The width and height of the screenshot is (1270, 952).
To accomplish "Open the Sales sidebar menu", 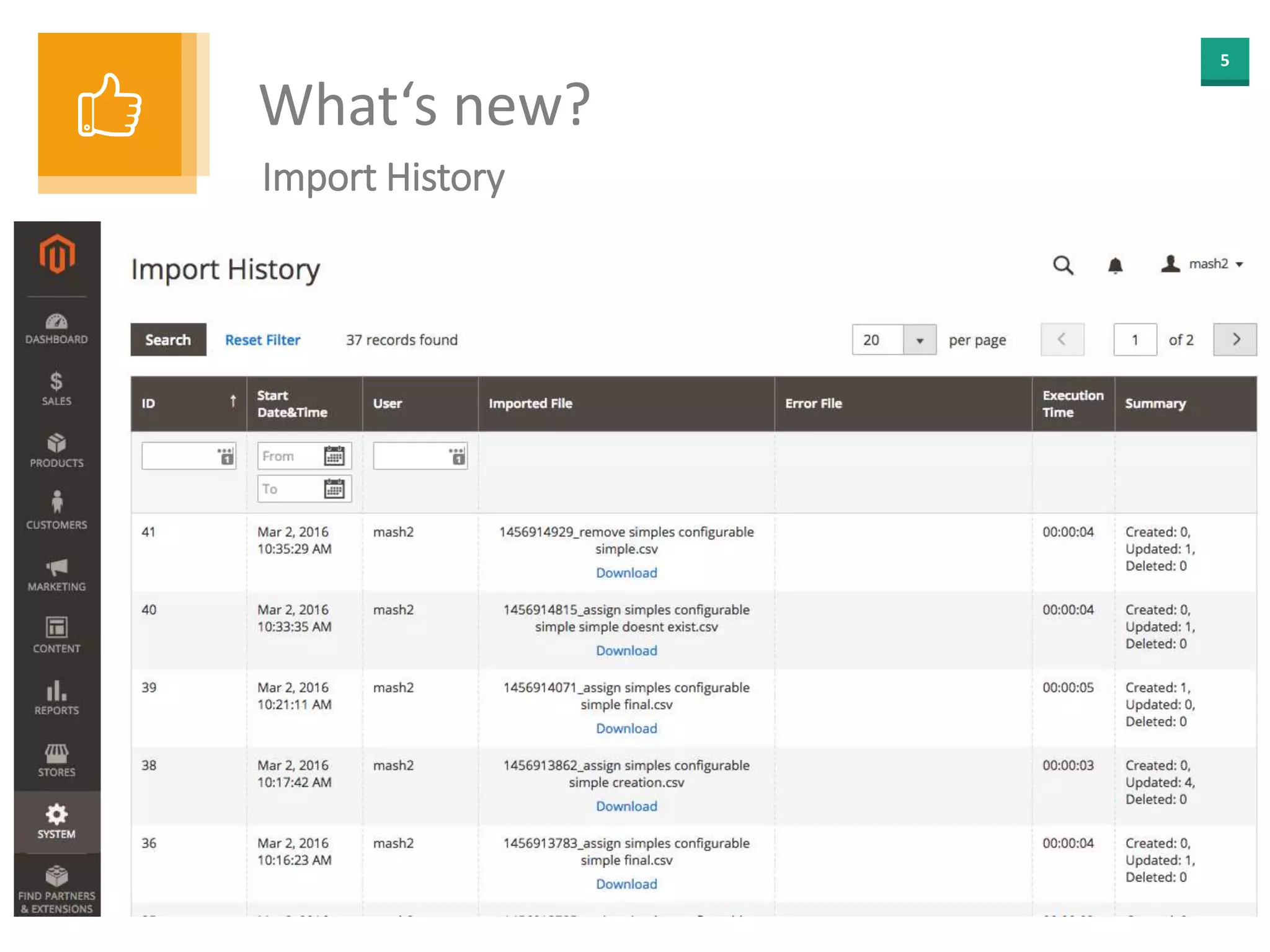I will tap(56, 389).
